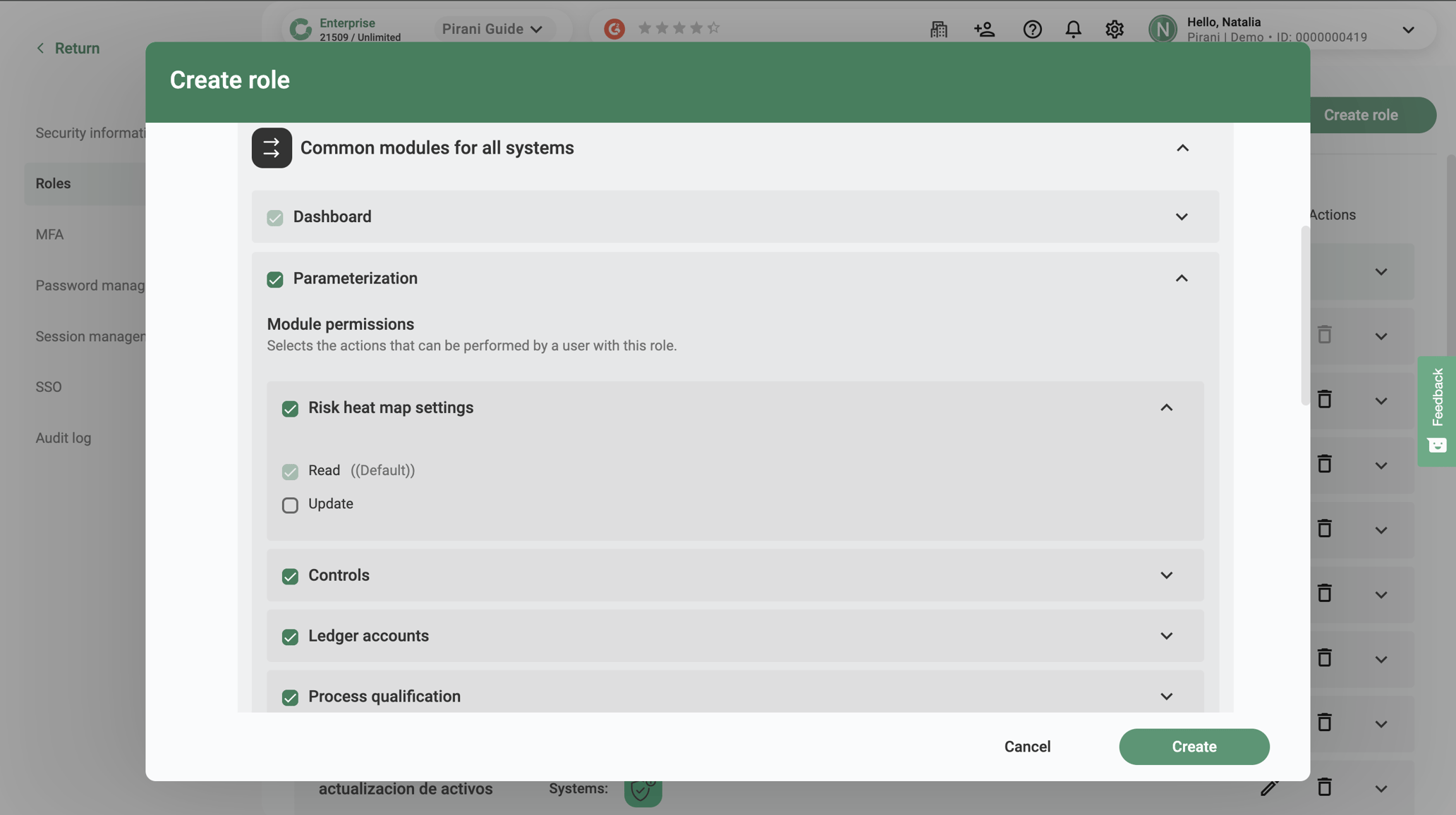Open the organization building icon in the top bar

click(938, 29)
